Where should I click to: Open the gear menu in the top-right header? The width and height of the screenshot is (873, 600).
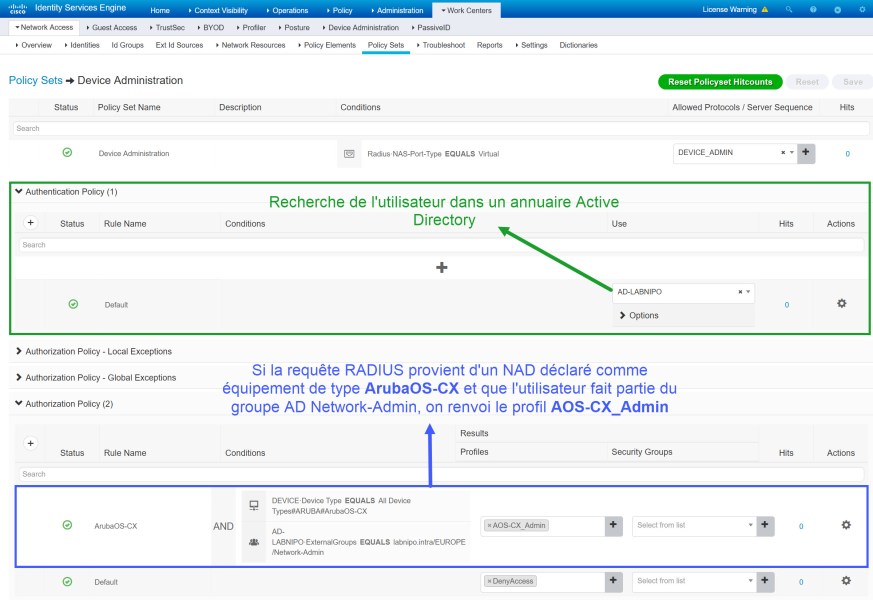(x=862, y=9)
